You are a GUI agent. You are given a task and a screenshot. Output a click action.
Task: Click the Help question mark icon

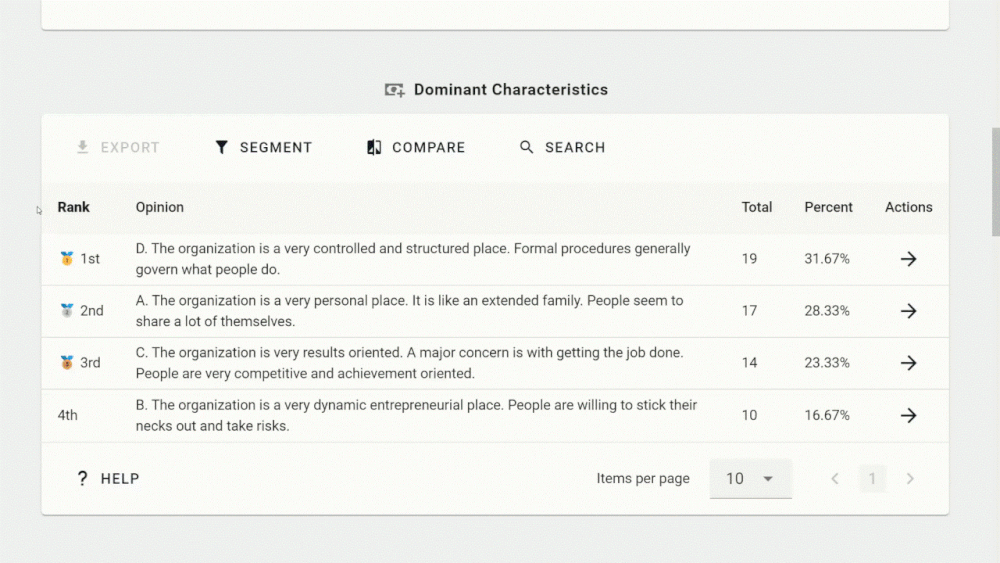(x=83, y=479)
